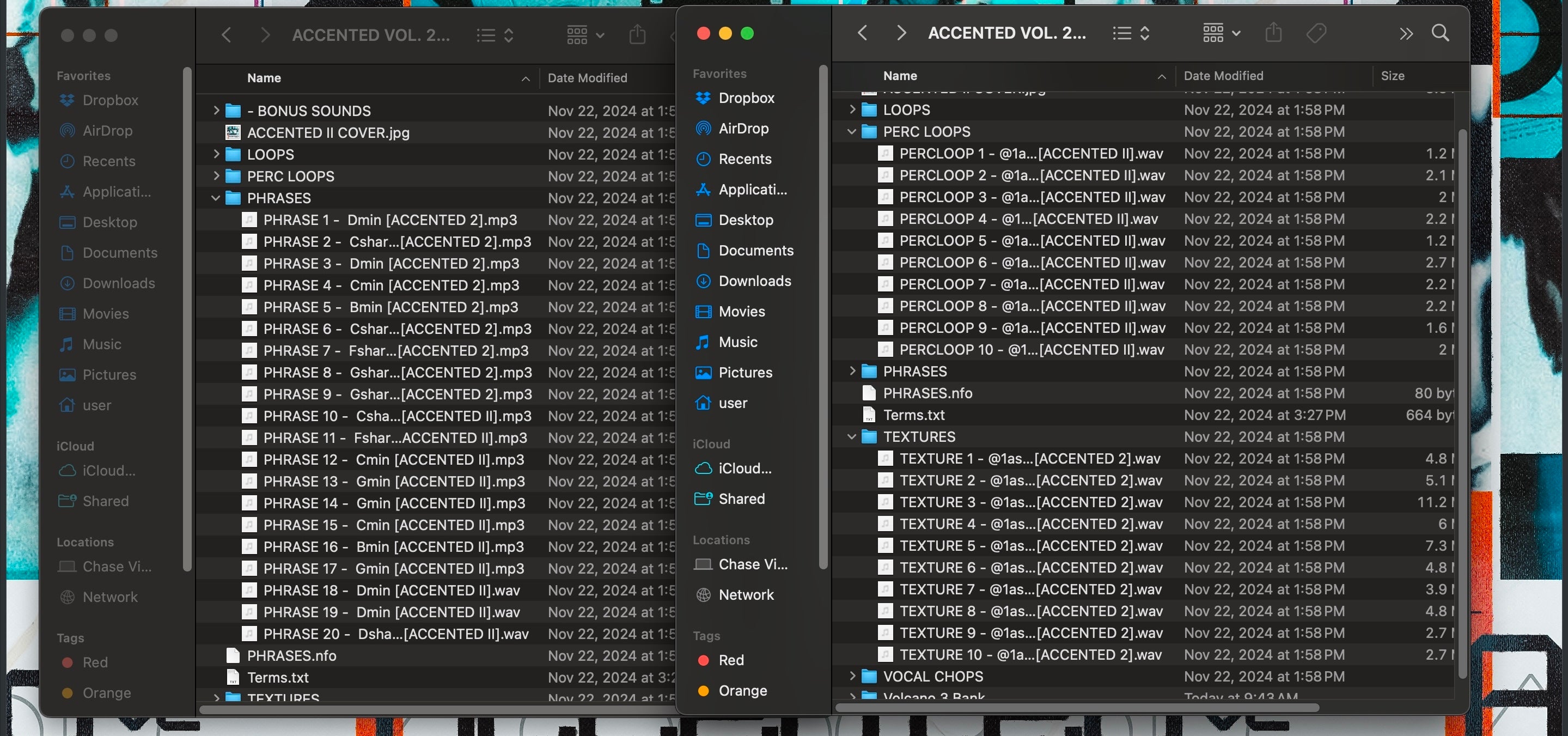Expand the VOCAL CHOPS folder
Screen dimensions: 1568x736
click(852, 676)
